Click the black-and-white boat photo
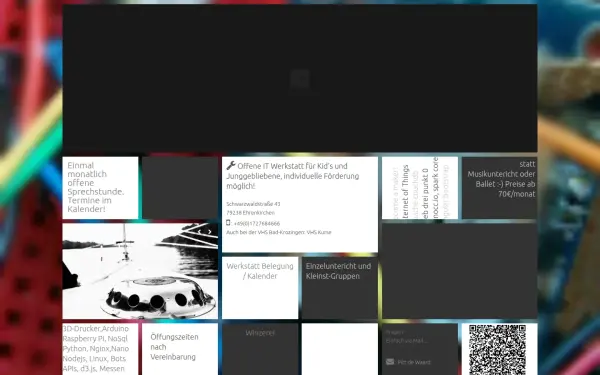The height and width of the screenshot is (375, 600). (x=140, y=271)
